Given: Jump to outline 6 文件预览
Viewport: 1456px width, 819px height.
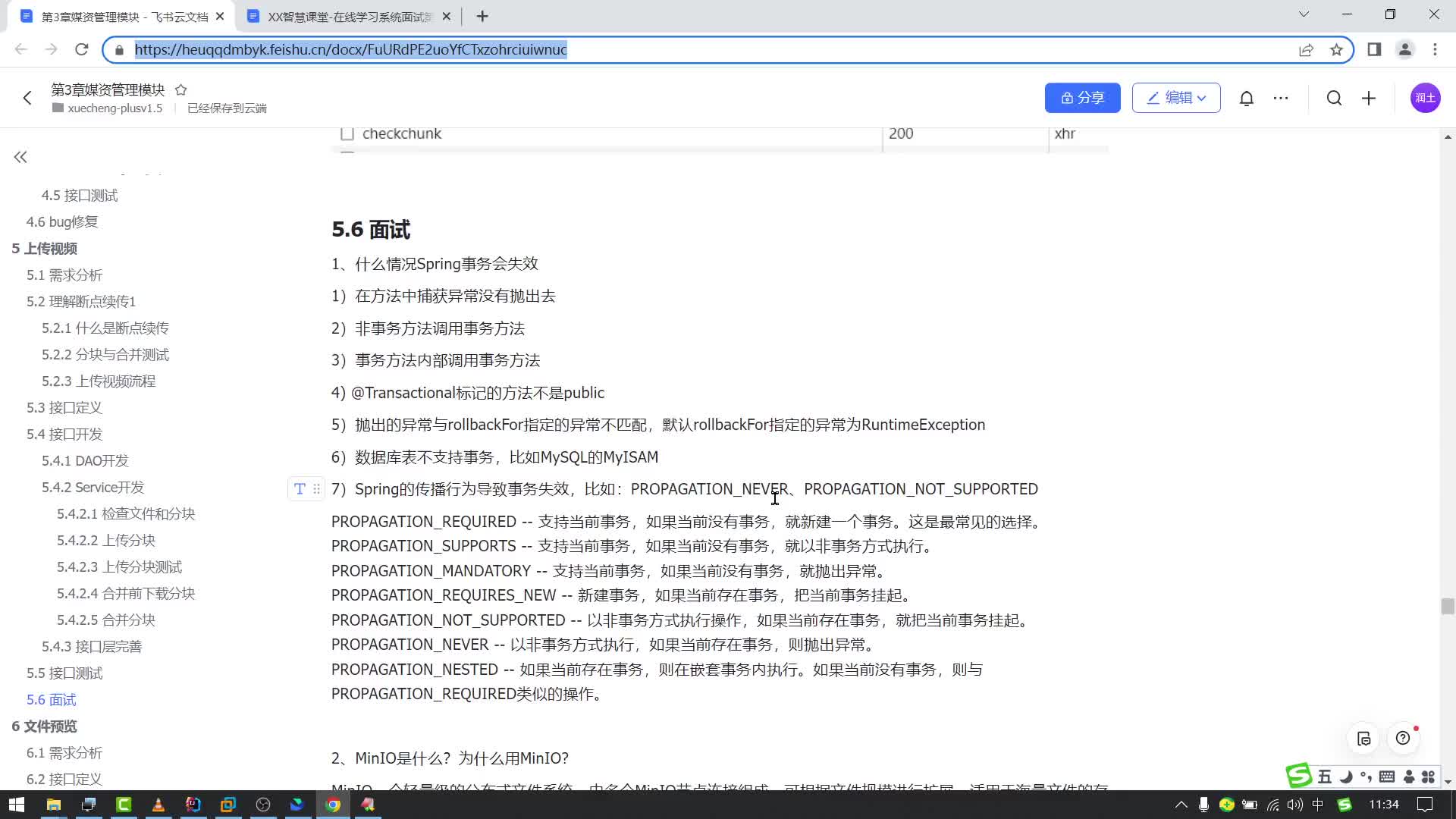Looking at the screenshot, I should click(x=44, y=726).
